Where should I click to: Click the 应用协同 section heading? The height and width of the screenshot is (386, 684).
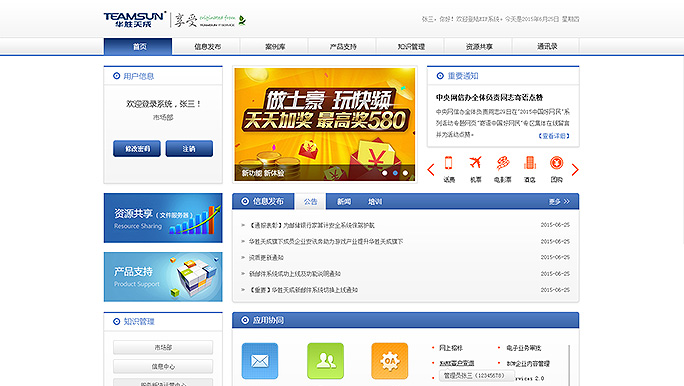coord(268,320)
